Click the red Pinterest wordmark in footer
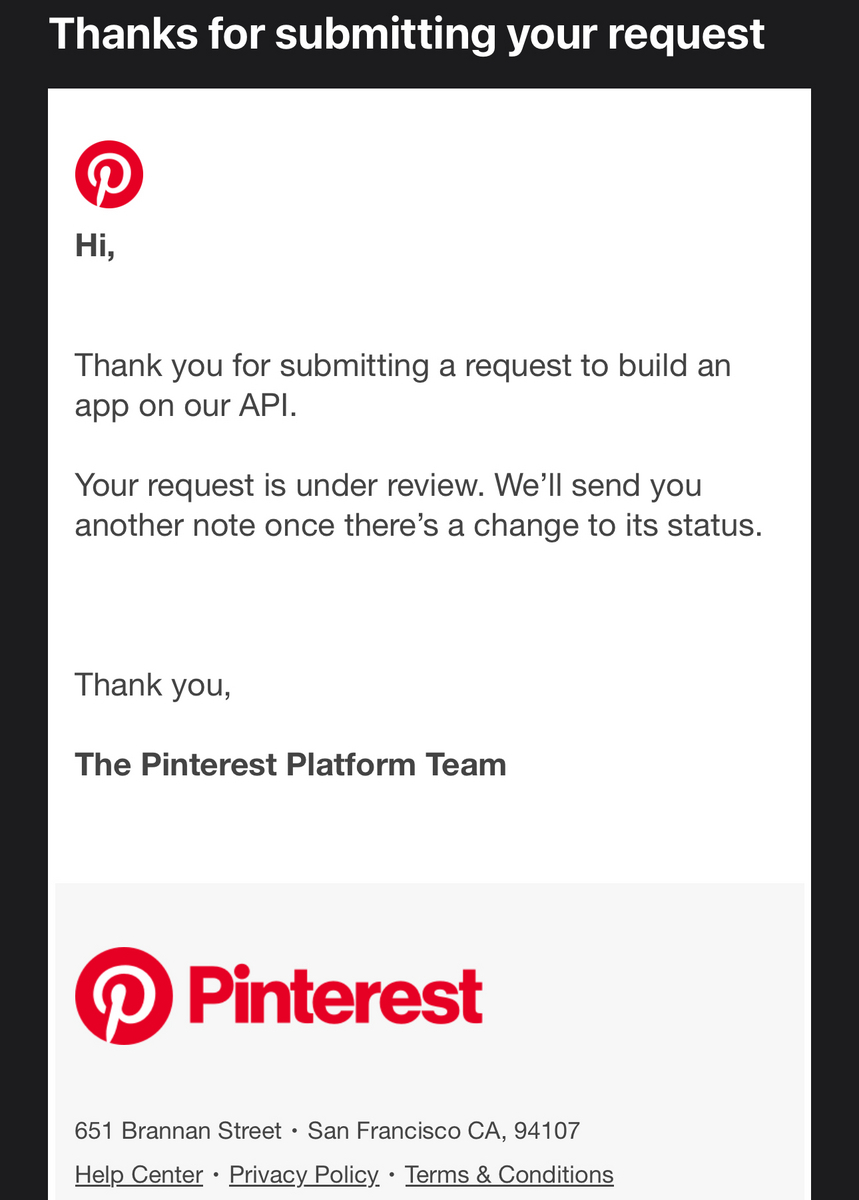859x1200 pixels. click(335, 996)
